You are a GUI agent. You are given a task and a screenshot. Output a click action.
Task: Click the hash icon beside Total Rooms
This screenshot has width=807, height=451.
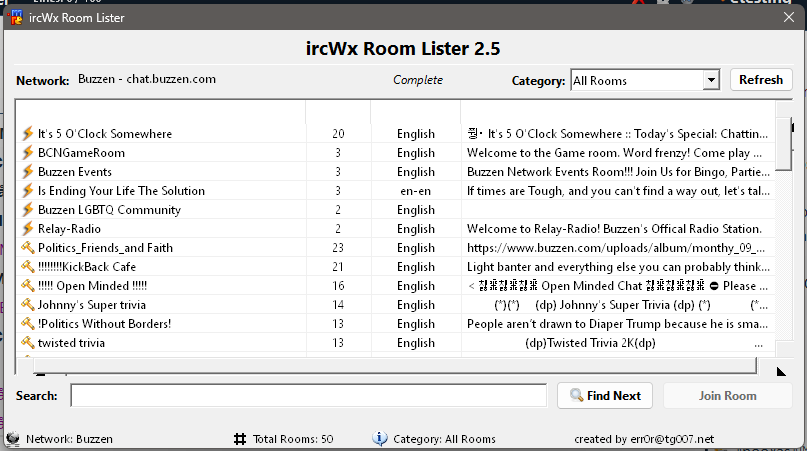[240, 439]
